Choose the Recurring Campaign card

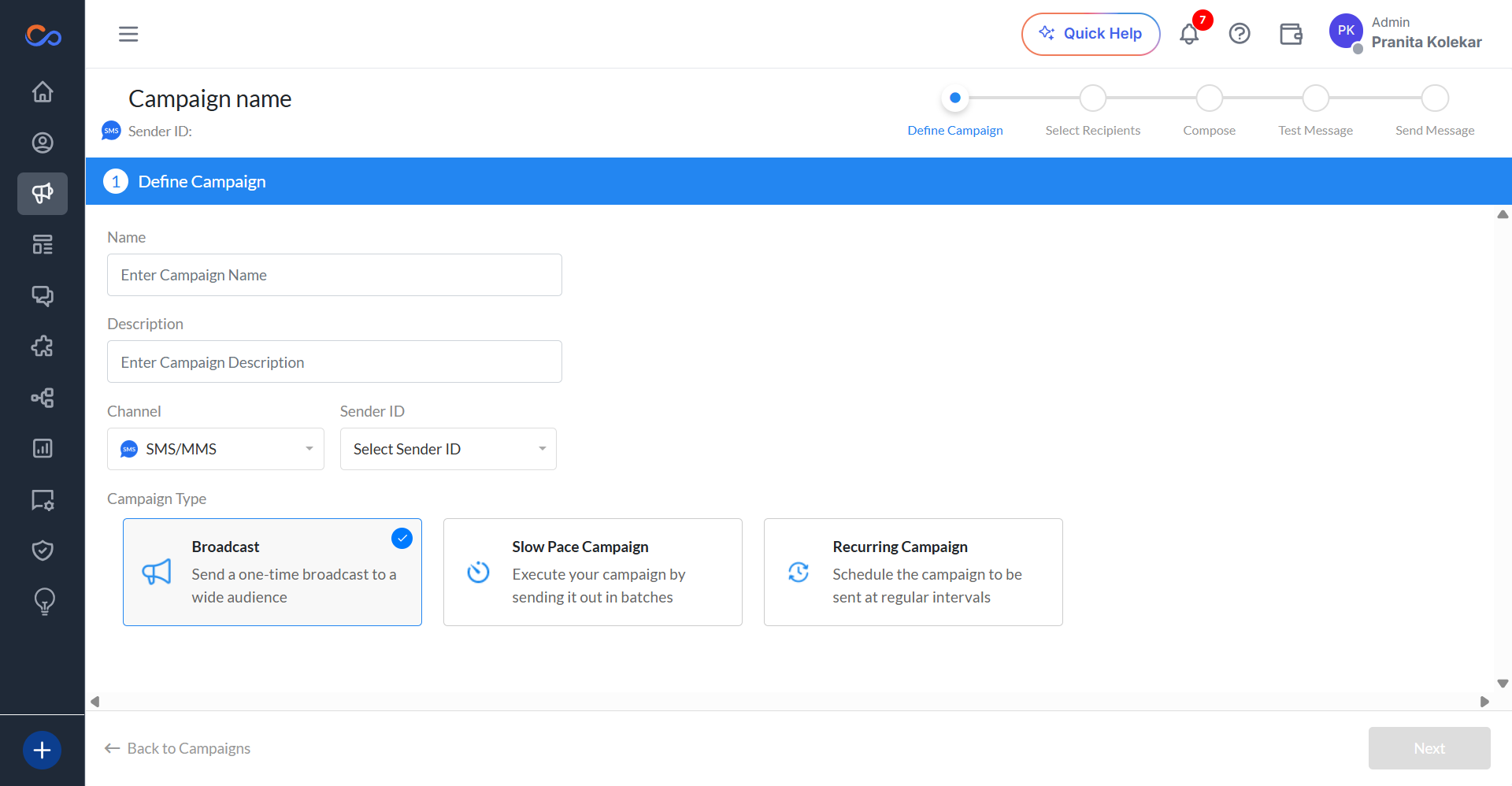coord(913,572)
